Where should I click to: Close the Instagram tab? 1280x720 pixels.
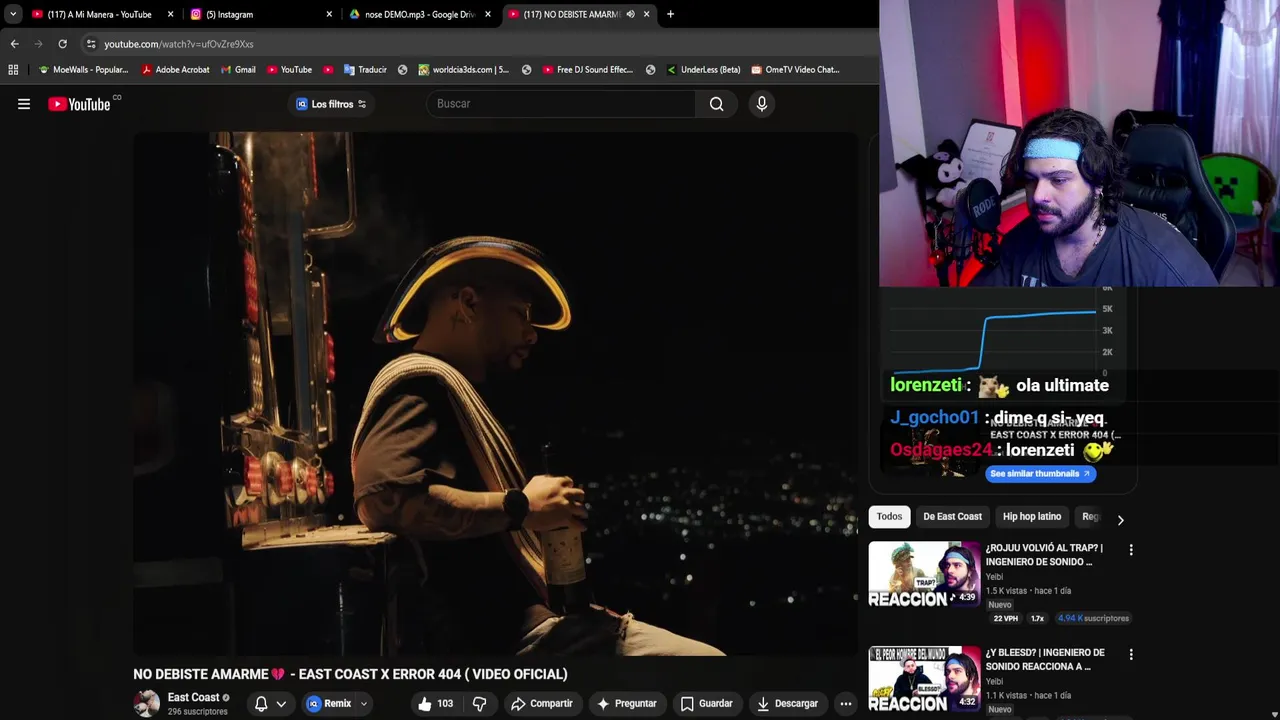329,14
